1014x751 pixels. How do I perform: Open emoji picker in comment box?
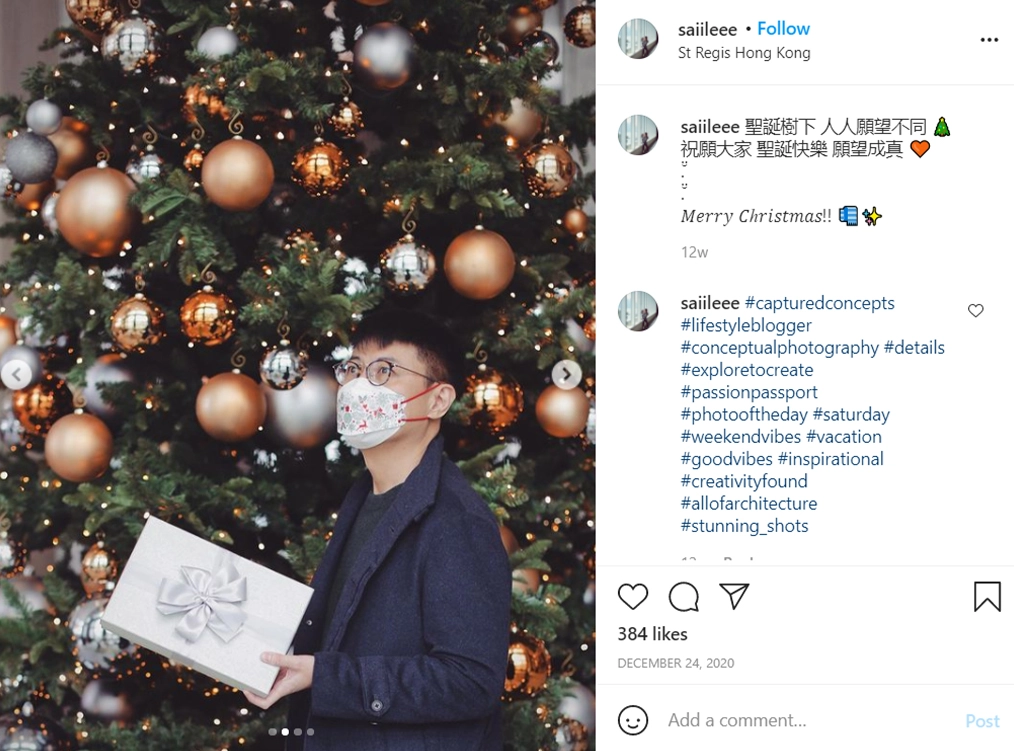[632, 720]
